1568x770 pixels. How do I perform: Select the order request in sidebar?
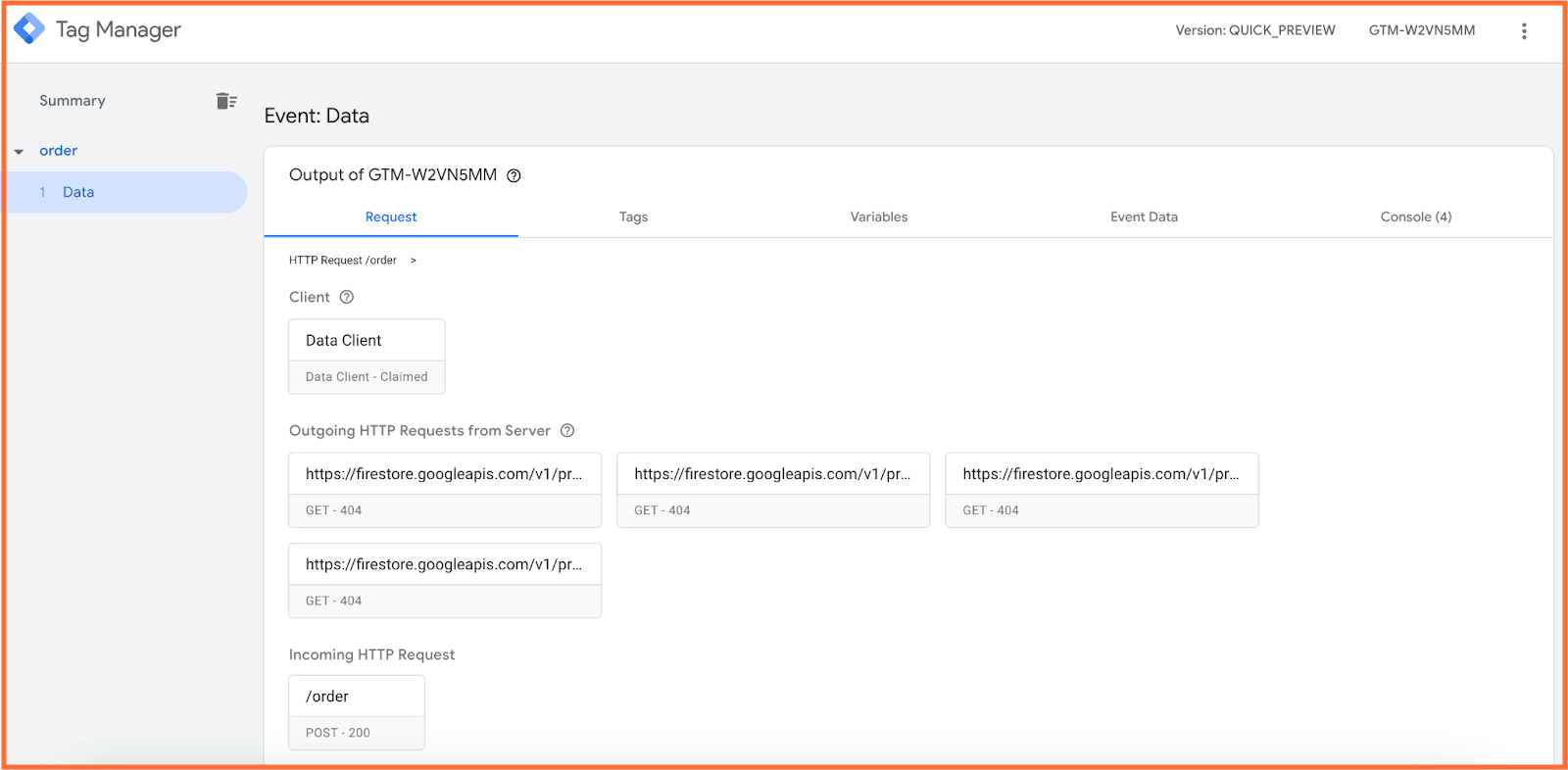click(x=59, y=151)
